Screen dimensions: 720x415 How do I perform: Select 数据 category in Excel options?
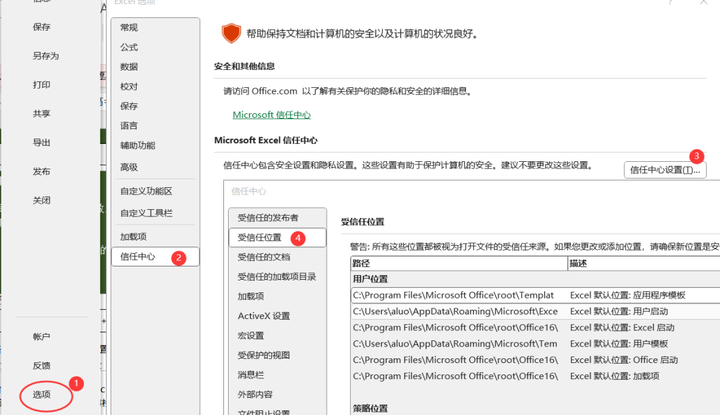pos(155,67)
